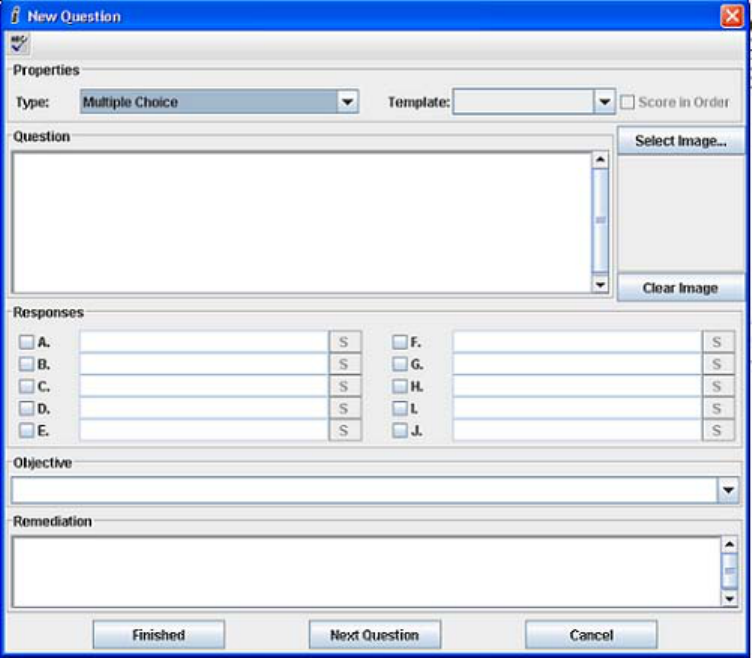Click the S button for response G
752x658 pixels.
pyautogui.click(x=718, y=364)
